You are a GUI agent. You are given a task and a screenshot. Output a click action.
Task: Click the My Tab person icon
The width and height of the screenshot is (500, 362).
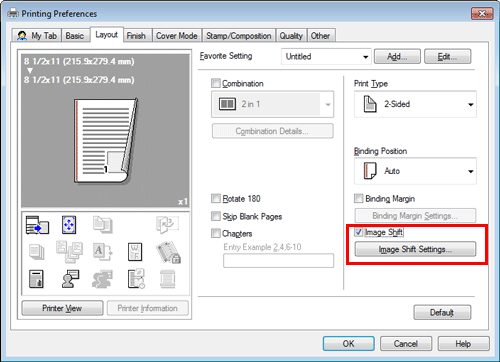(x=22, y=36)
